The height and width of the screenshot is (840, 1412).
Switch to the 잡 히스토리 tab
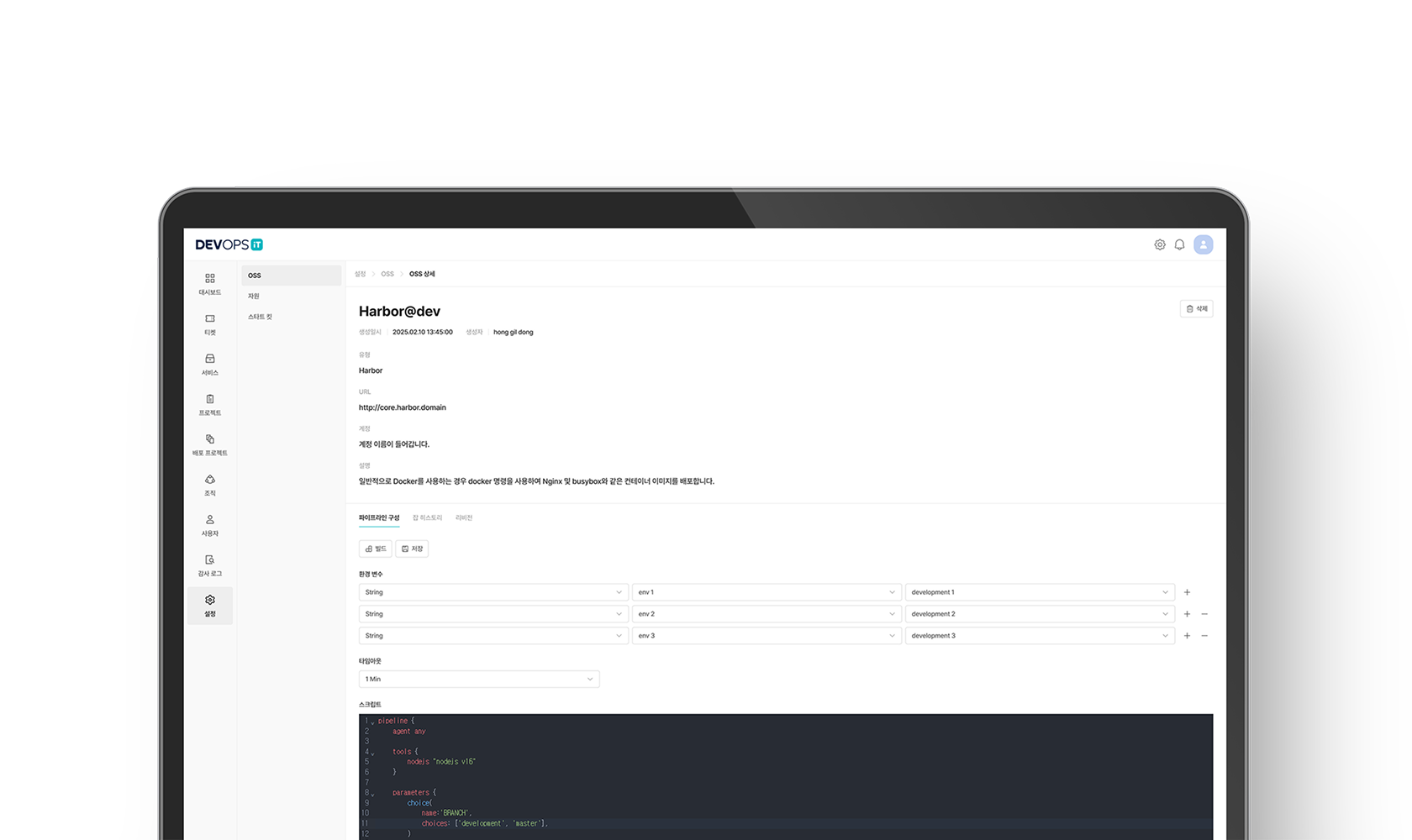coord(427,517)
